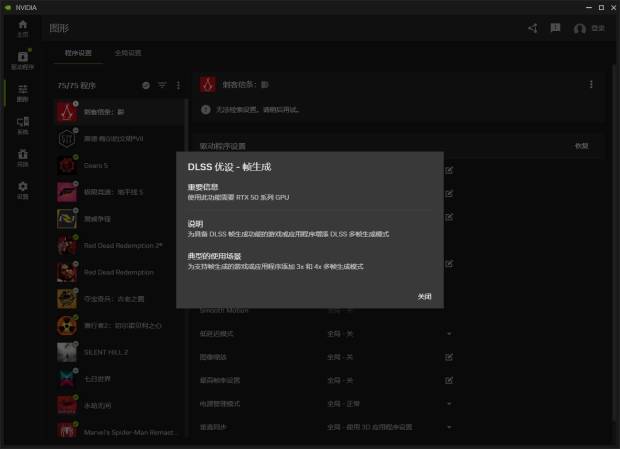
Task: Select the 图形 Graphics sidebar icon
Action: [x=23, y=93]
